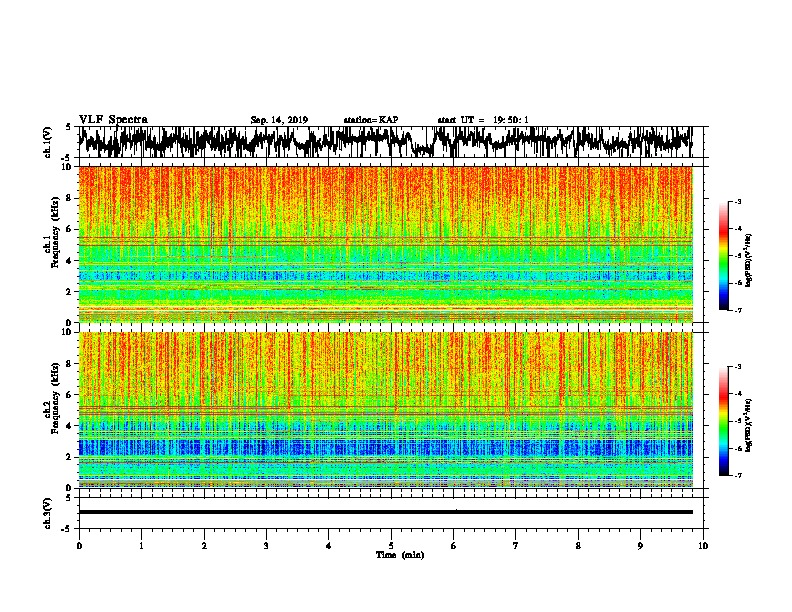Click the 'VLF Spectra' title text

pyautogui.click(x=113, y=120)
